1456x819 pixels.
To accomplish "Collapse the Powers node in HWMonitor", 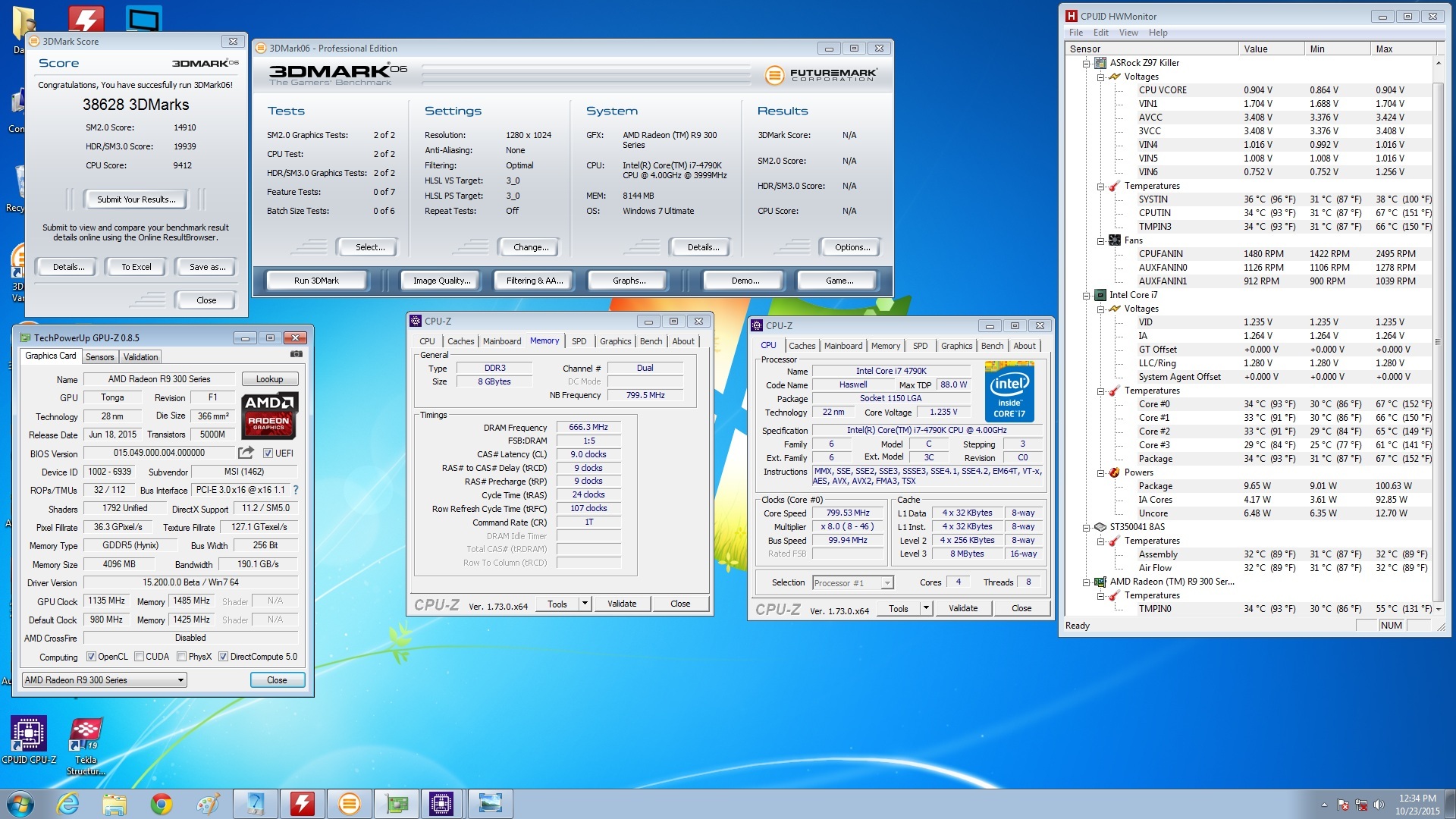I will [1100, 473].
